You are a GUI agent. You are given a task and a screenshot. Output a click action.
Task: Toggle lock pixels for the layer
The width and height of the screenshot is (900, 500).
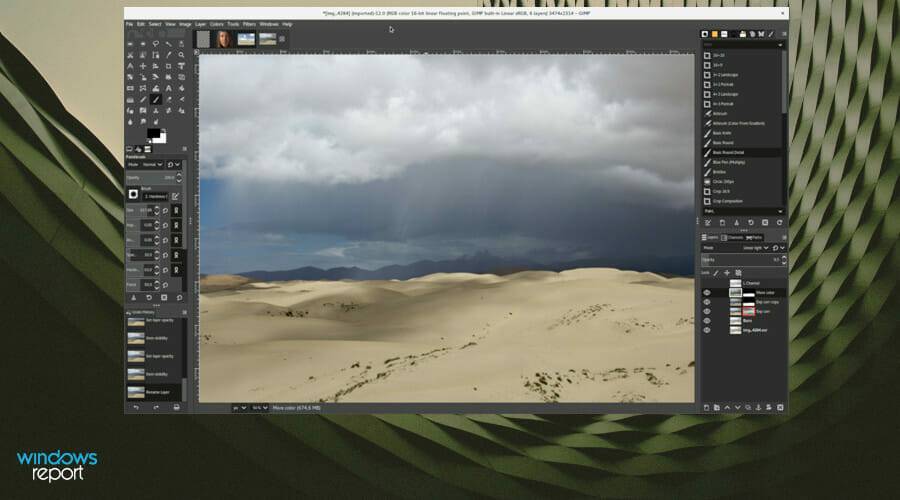716,273
